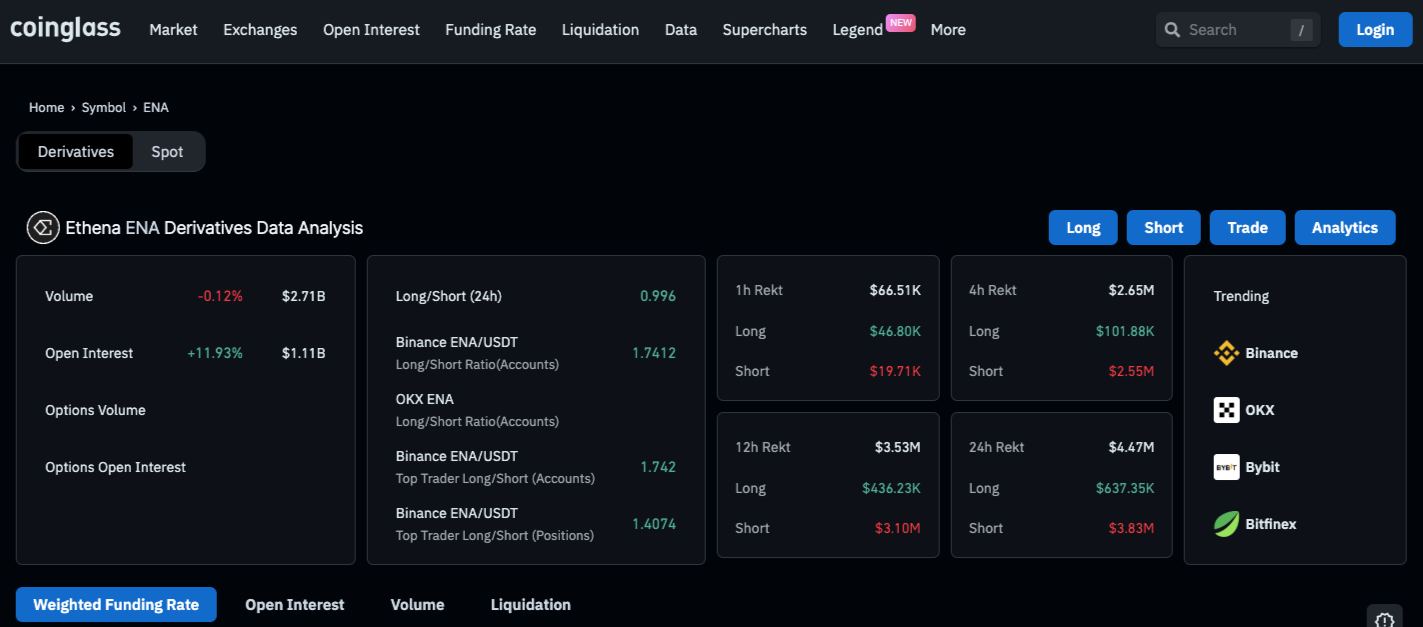This screenshot has height=627, width=1423.
Task: Click the Coinglass logo
Action: point(65,29)
